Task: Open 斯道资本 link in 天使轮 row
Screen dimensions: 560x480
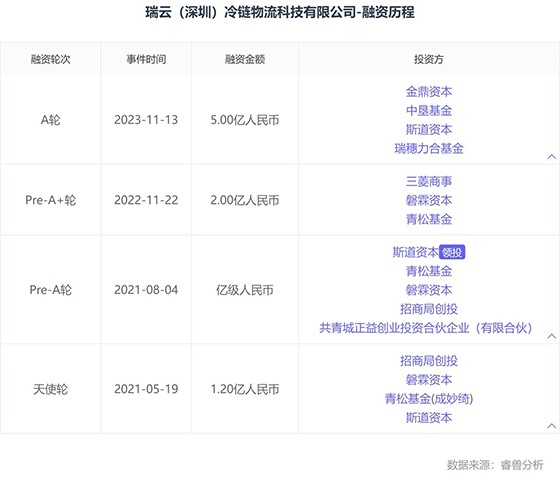Action: tap(429, 418)
